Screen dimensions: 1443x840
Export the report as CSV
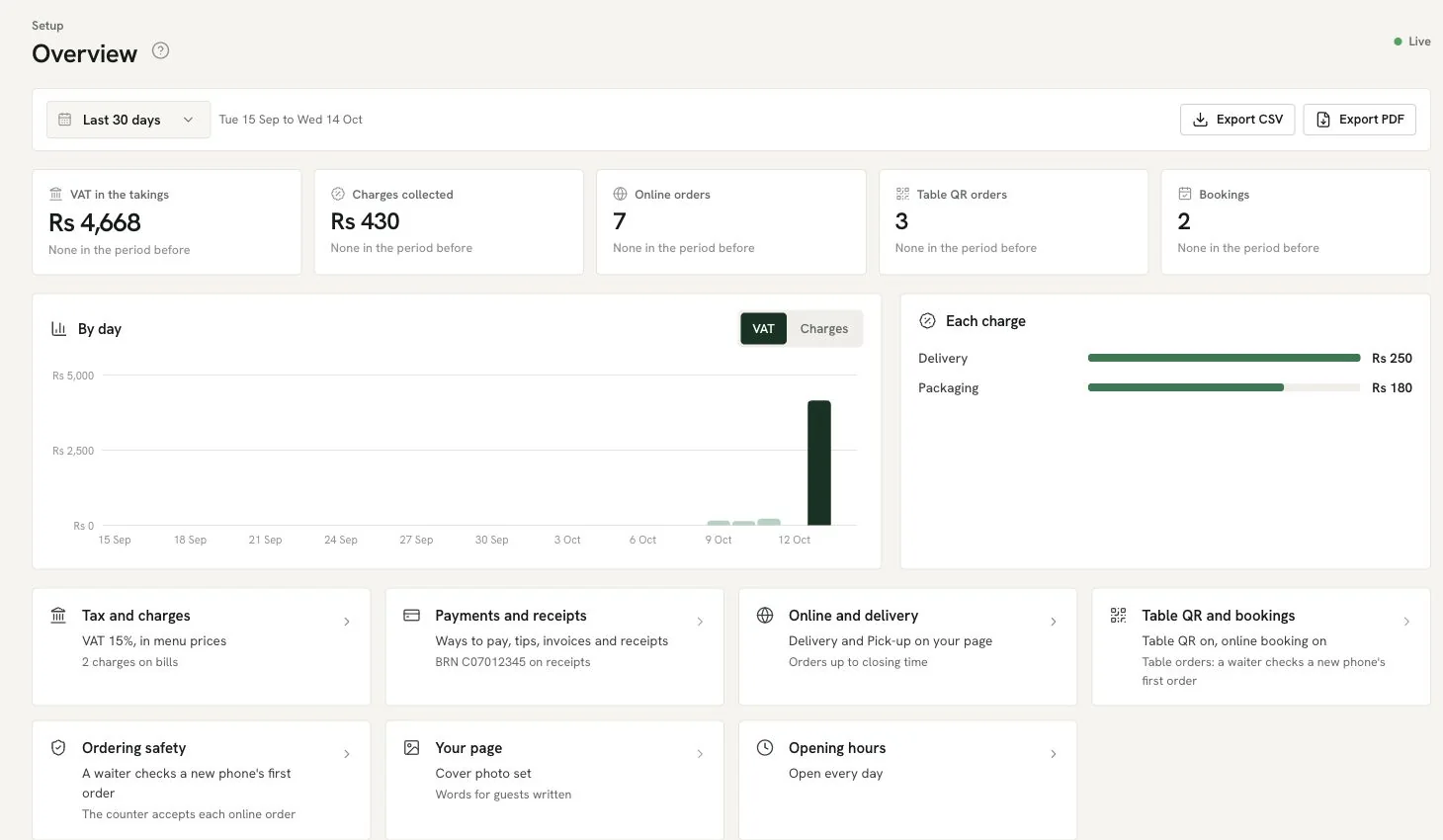coord(1237,120)
